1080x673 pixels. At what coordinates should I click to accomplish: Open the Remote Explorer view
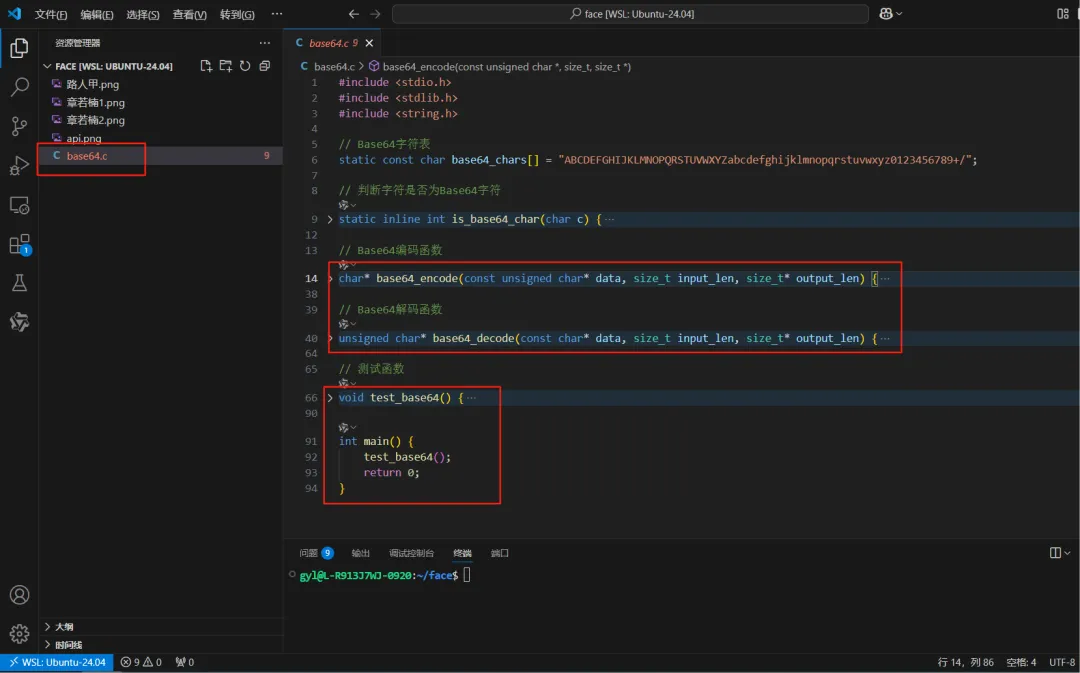(x=19, y=205)
